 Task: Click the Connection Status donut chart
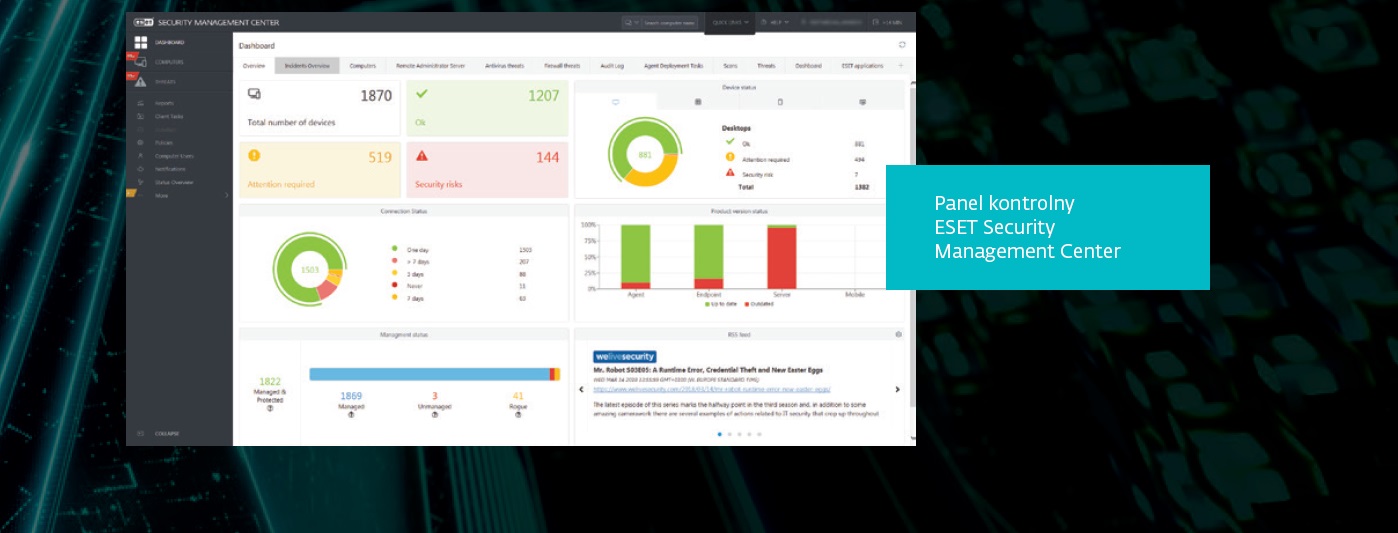(x=308, y=268)
